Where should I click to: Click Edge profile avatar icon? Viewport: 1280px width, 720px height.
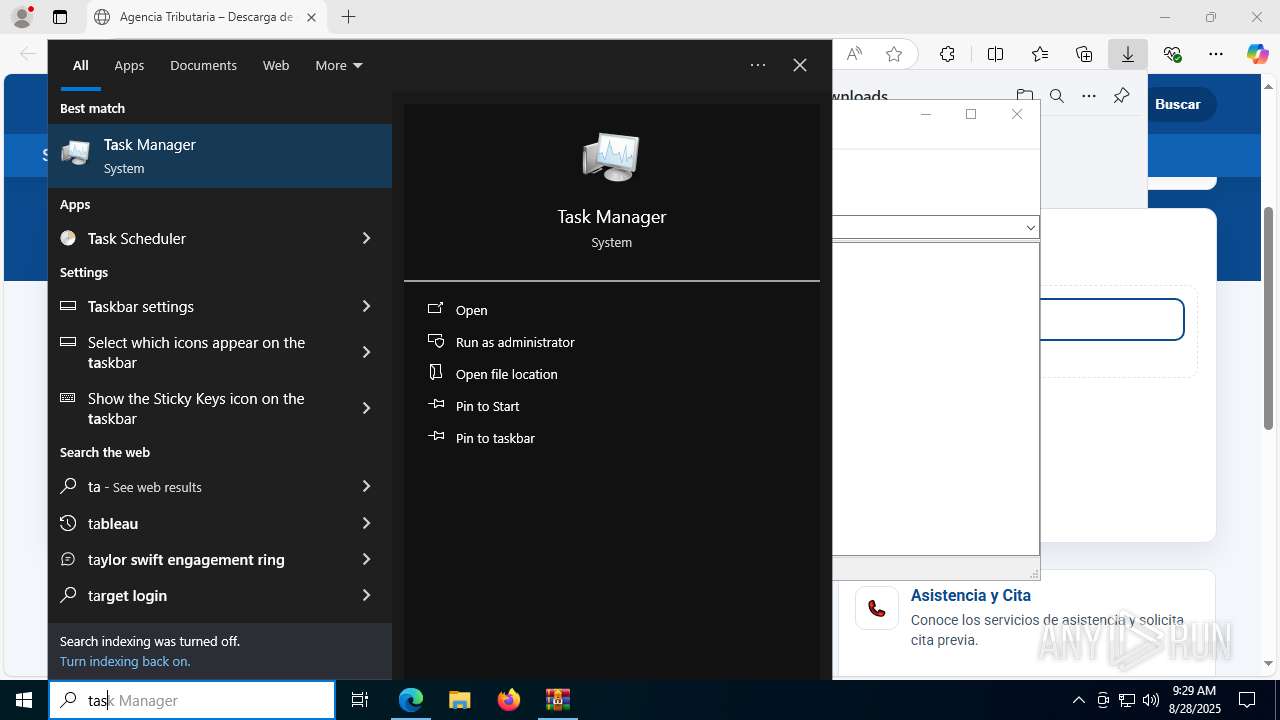(x=22, y=17)
